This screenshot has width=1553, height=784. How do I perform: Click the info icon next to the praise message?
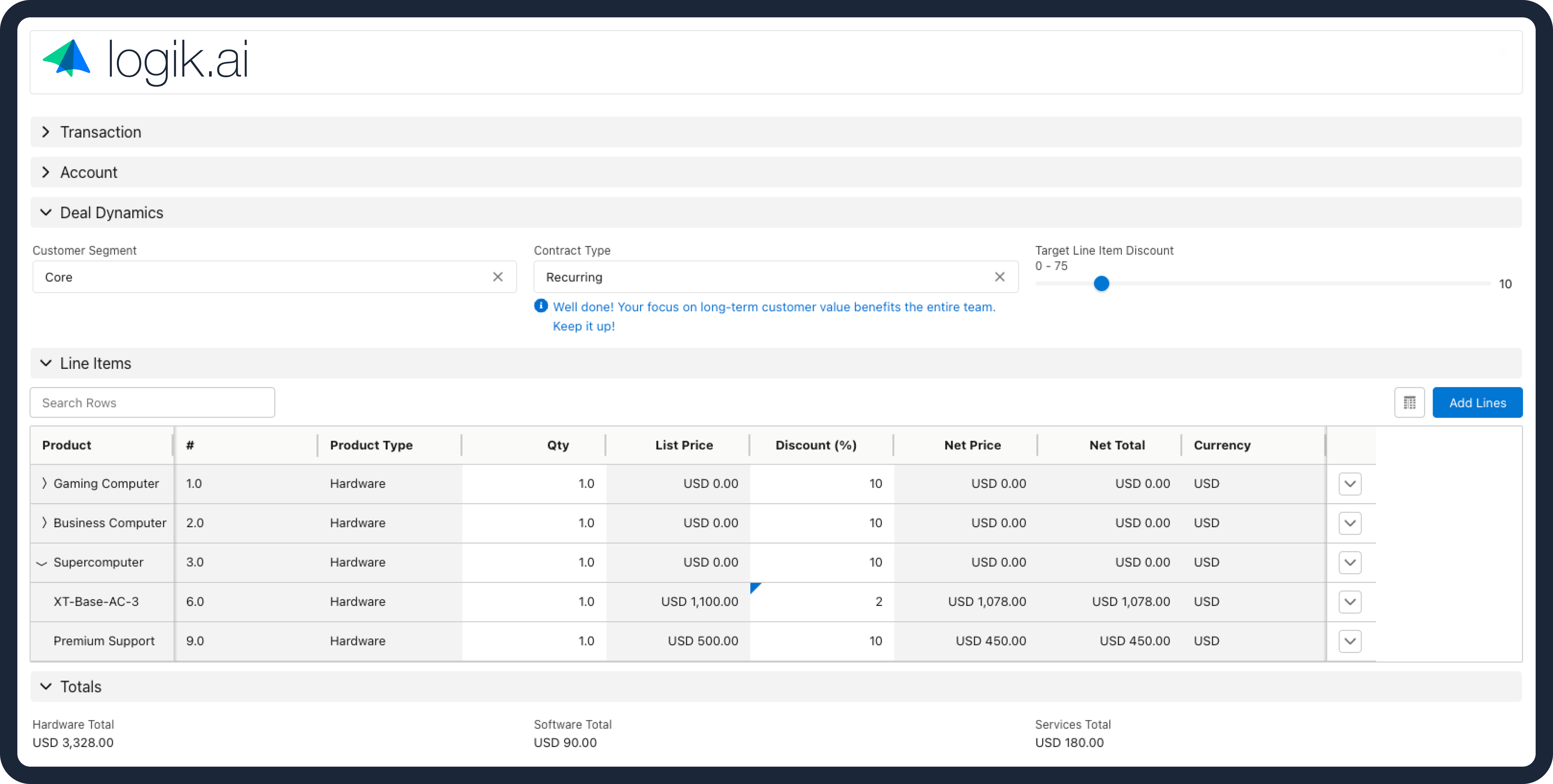coord(541,306)
